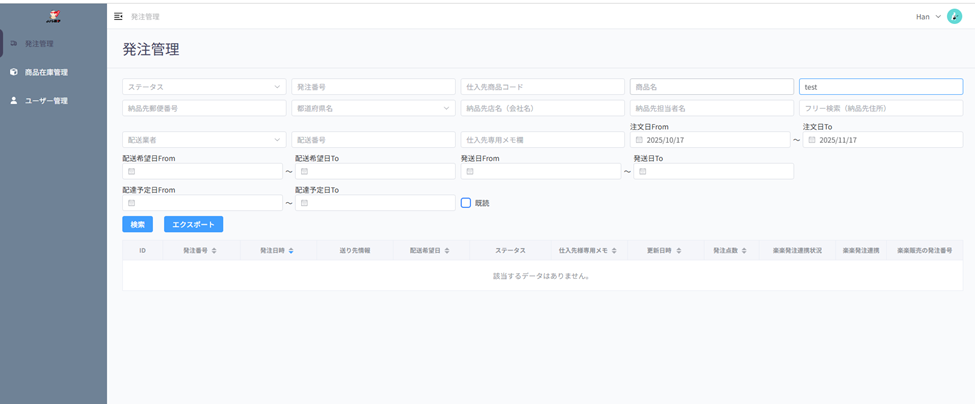Open the Han user menu
This screenshot has height=404, width=975.
928,17
